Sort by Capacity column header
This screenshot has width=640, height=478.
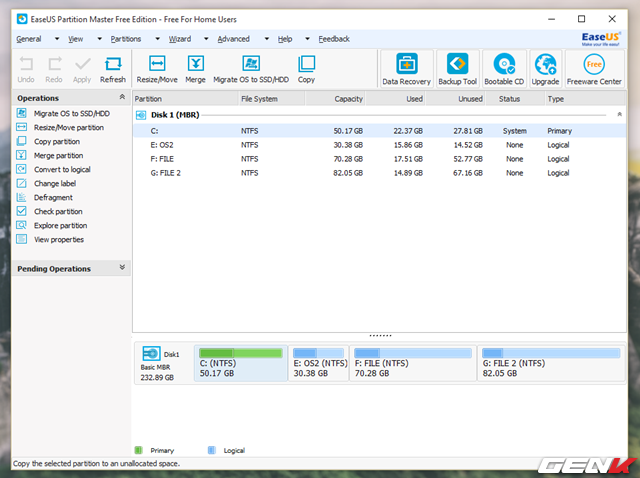335,99
